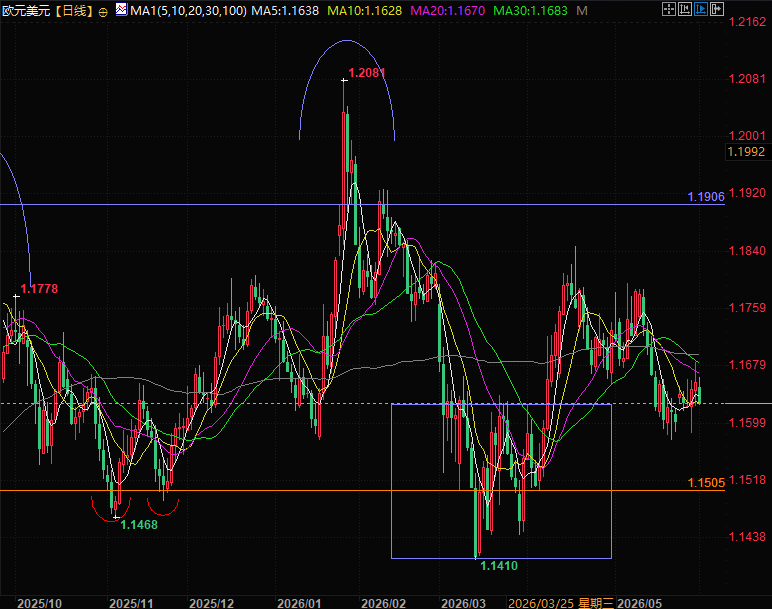772x609 pixels.
Task: Select the 1.1906 horizontal line label
Action: tap(706, 197)
